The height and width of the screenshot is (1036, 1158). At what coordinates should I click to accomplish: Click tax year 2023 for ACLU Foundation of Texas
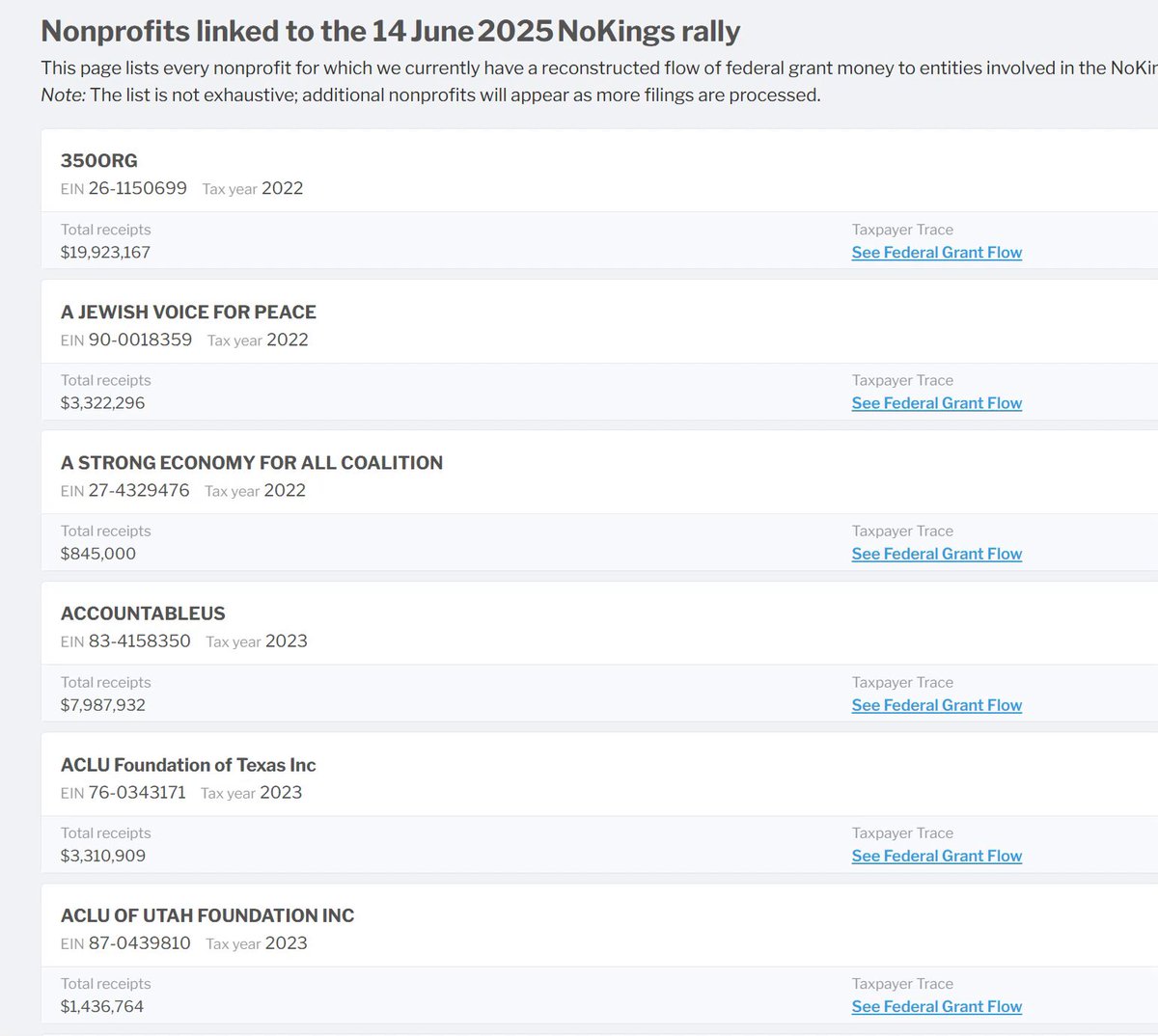281,792
